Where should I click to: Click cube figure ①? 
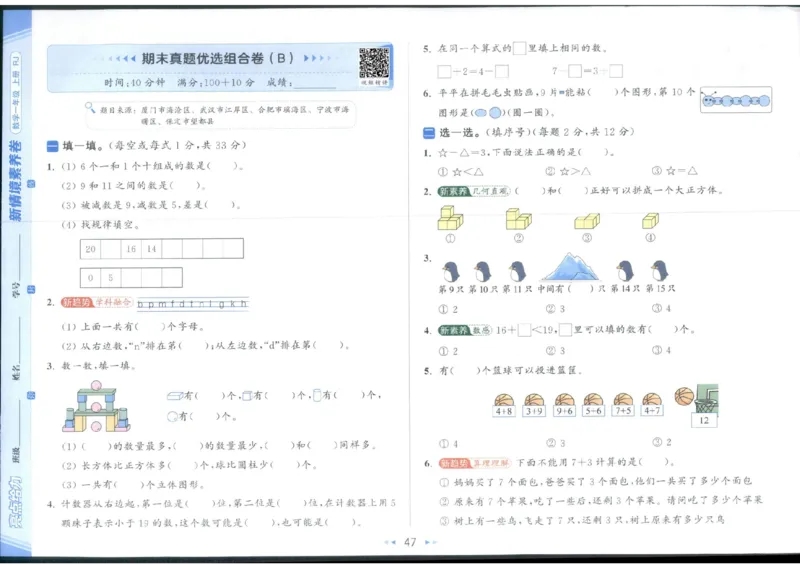[450, 218]
